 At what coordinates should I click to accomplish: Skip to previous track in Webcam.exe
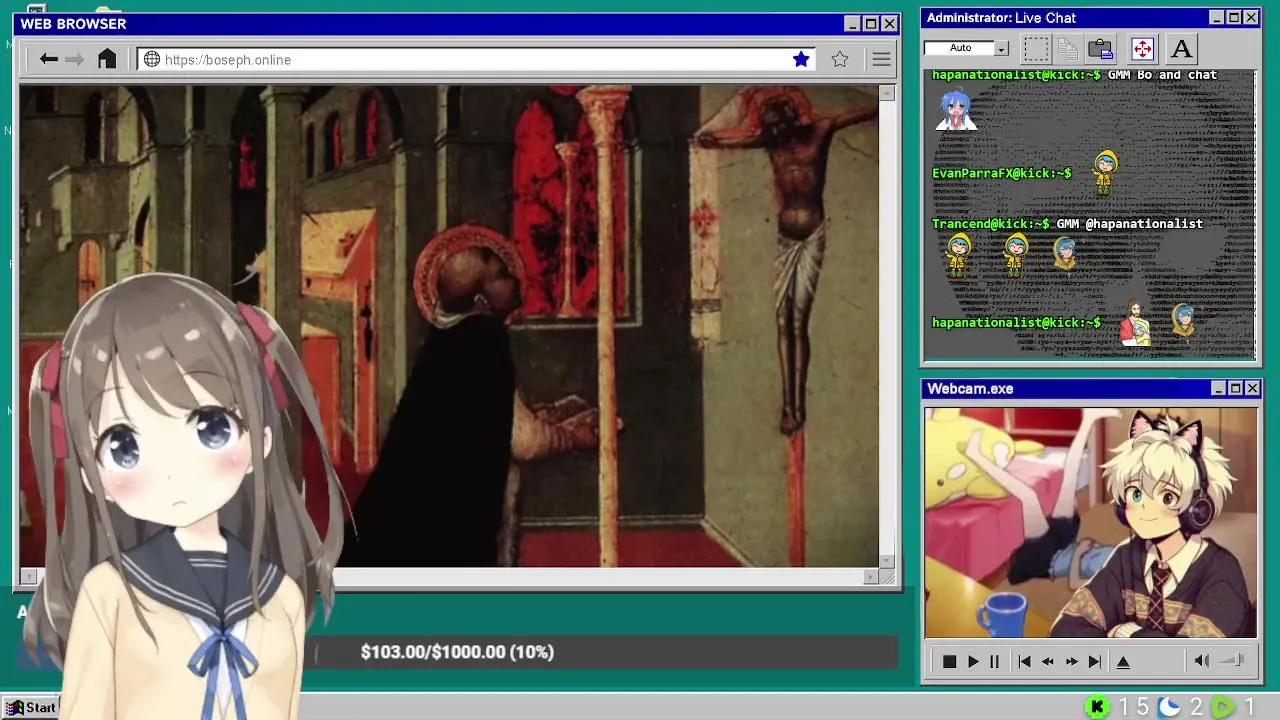(x=1024, y=661)
